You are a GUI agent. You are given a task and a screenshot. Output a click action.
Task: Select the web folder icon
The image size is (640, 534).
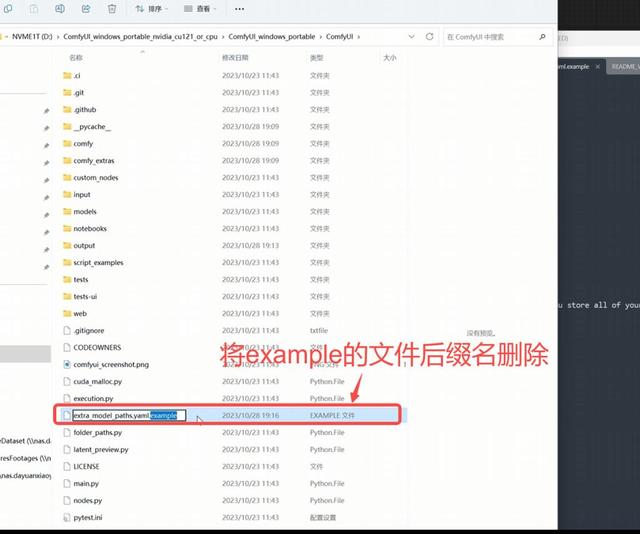(x=67, y=313)
